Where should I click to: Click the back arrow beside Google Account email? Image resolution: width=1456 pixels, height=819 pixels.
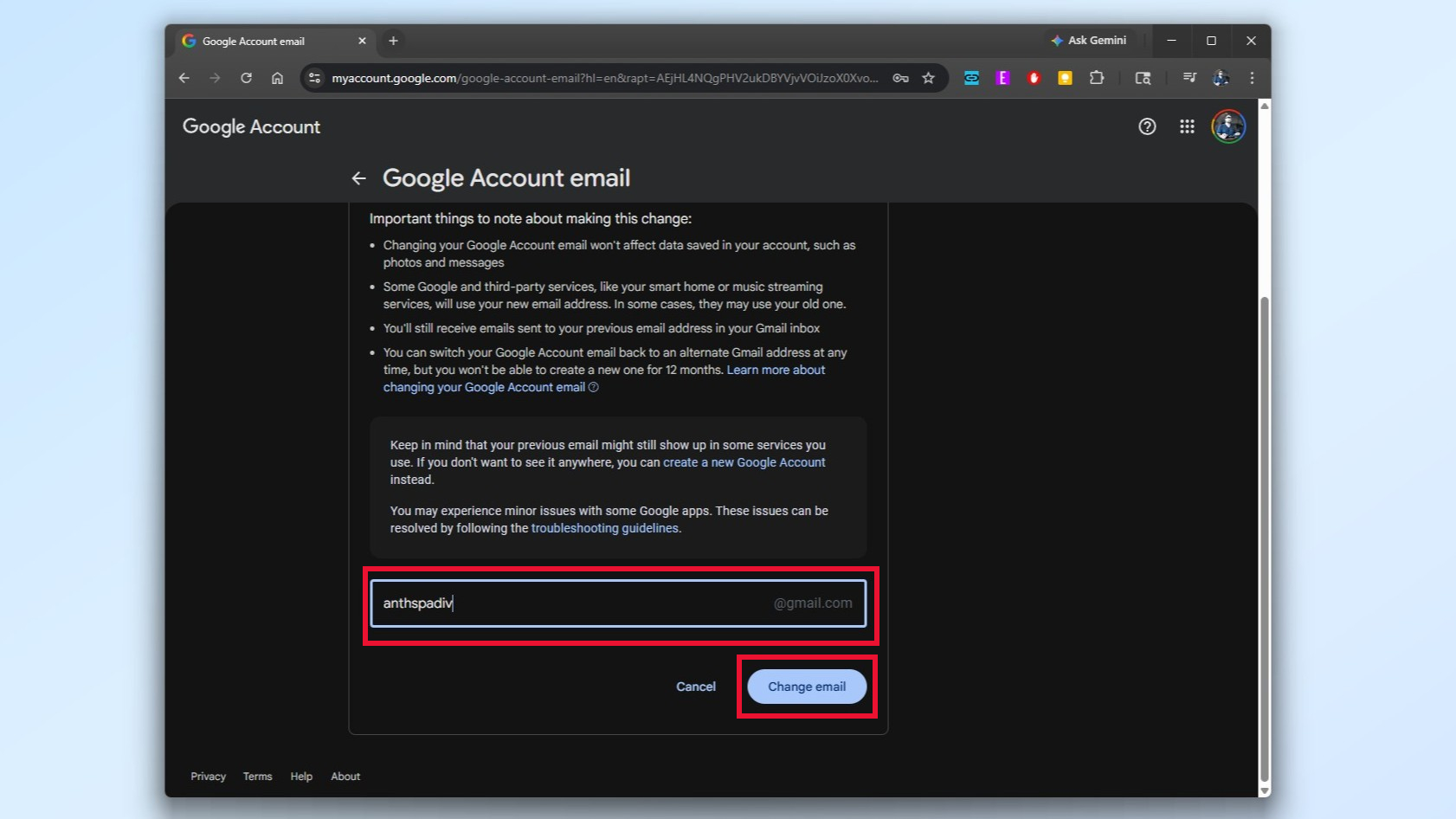coord(359,178)
